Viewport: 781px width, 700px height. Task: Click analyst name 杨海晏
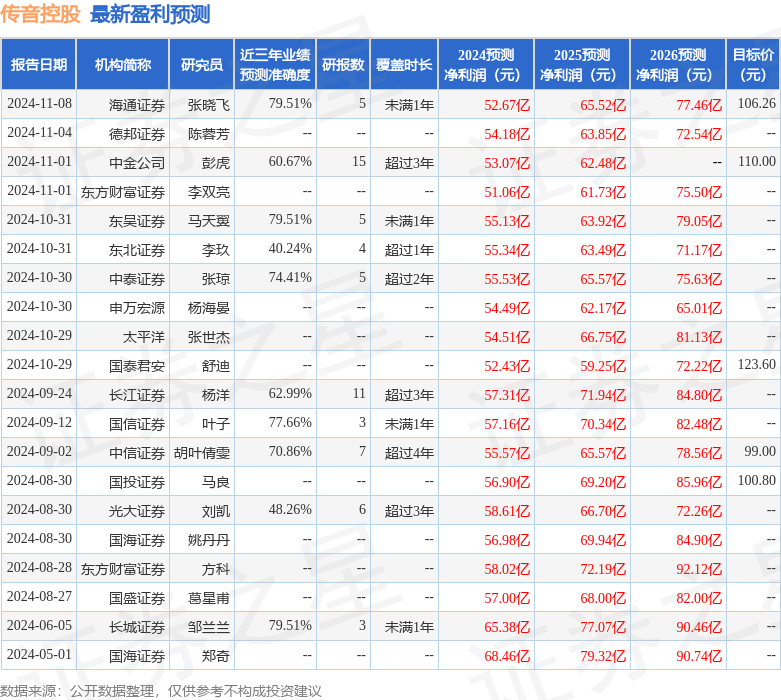[x=209, y=308]
